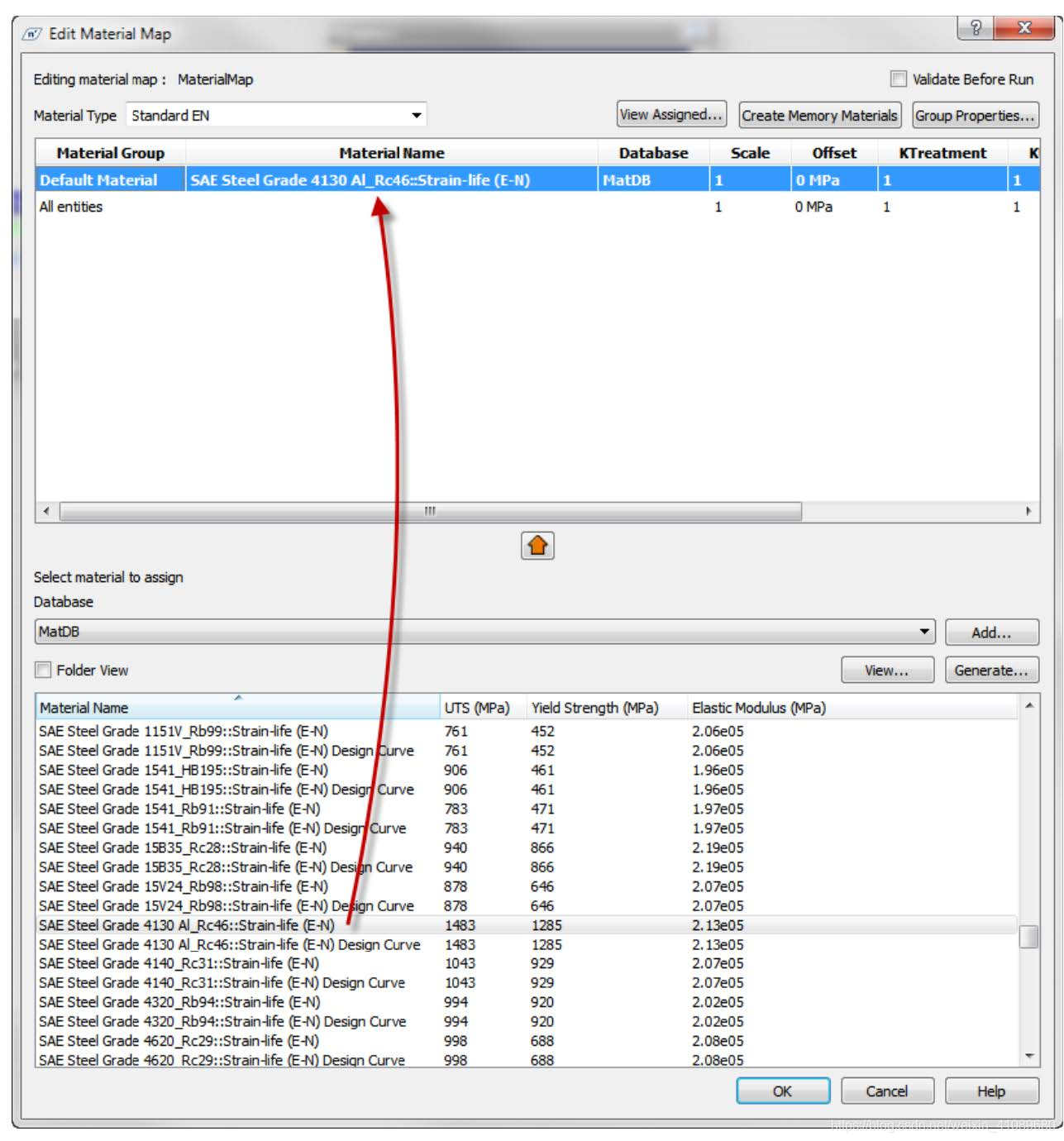The height and width of the screenshot is (1141, 1064).
Task: Click the View Assigned button
Action: (x=671, y=115)
